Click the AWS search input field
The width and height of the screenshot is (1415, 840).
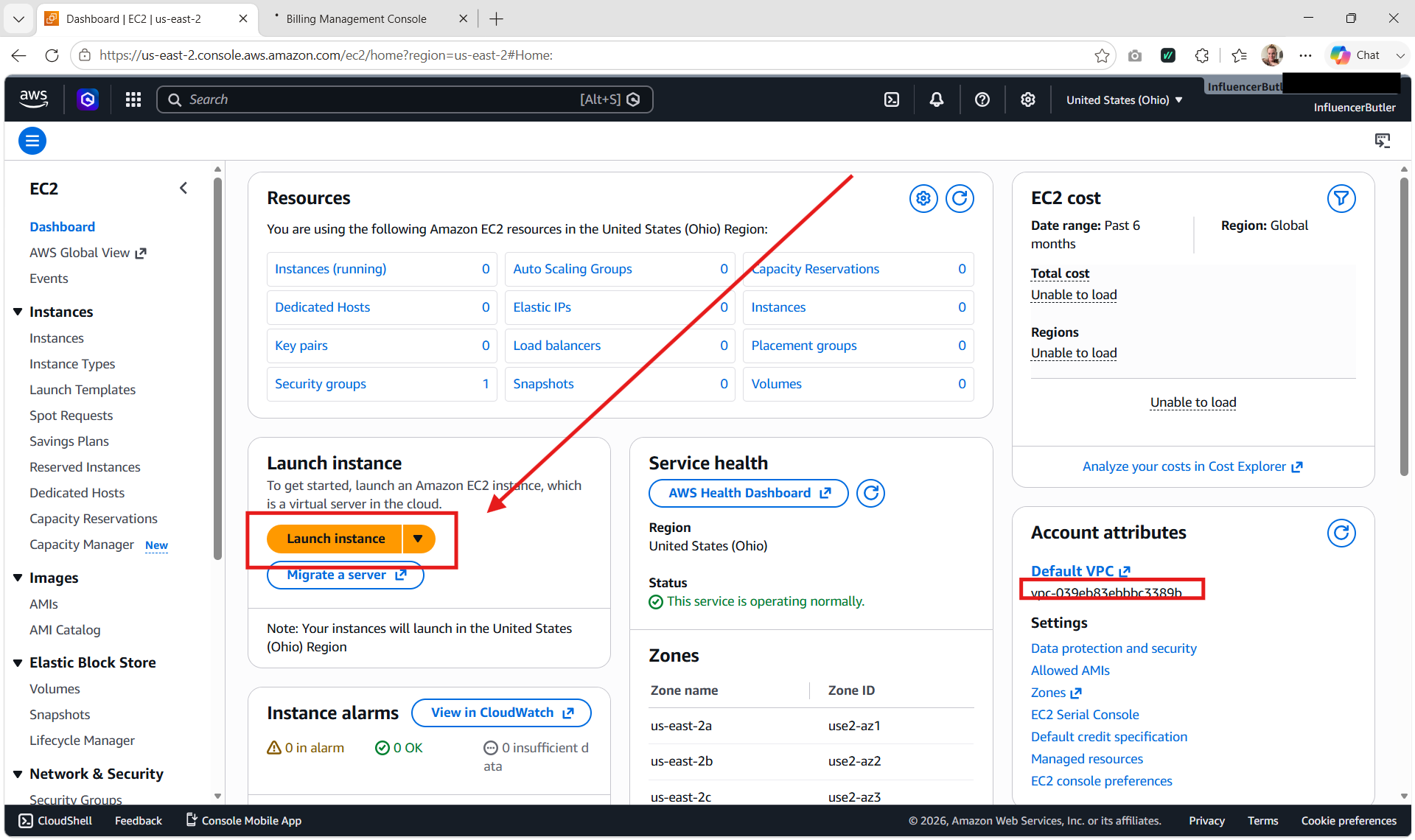pyautogui.click(x=405, y=99)
